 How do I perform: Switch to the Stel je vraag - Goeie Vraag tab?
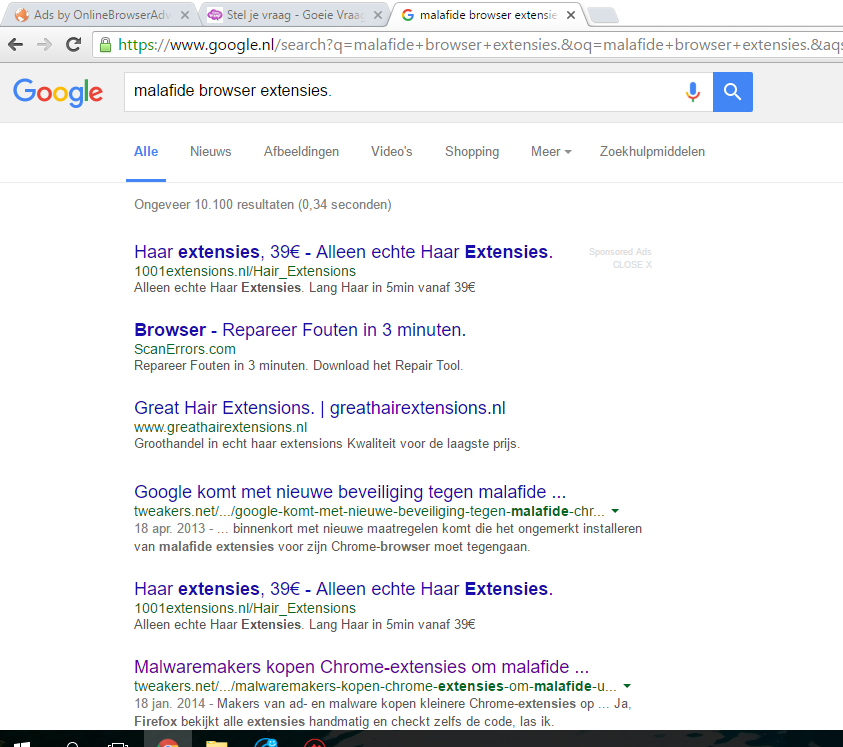click(x=294, y=15)
